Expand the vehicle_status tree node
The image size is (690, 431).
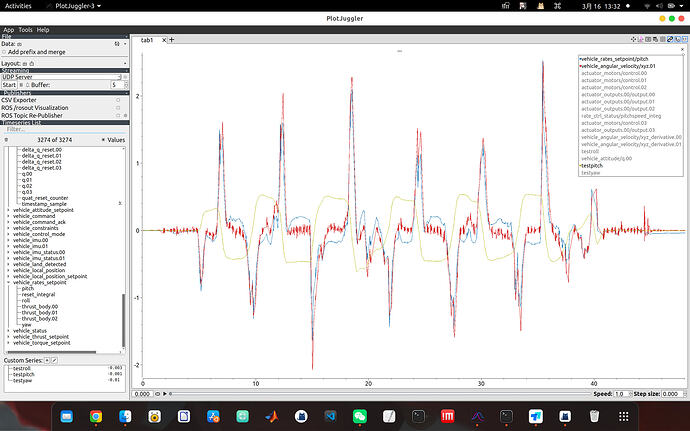point(8,331)
